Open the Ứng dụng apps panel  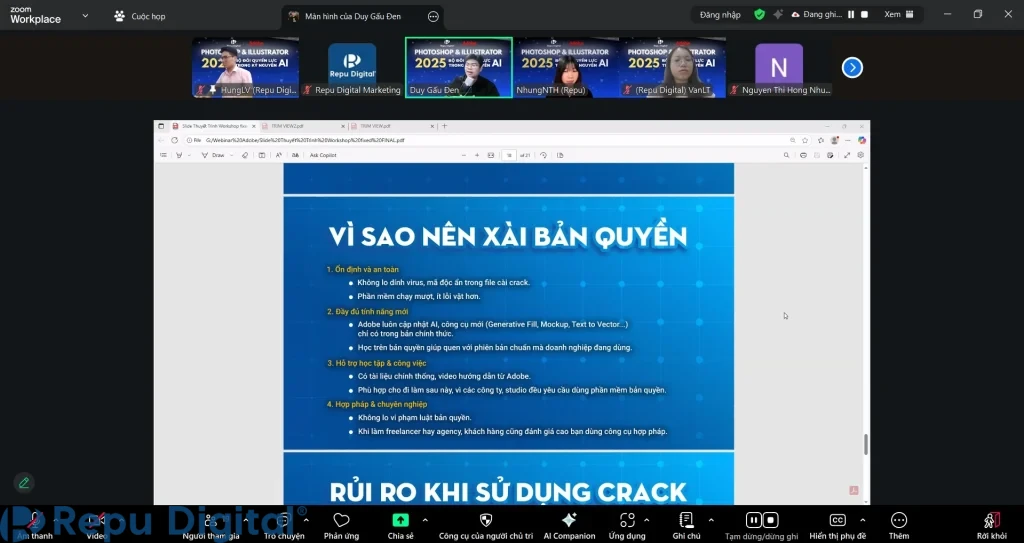pos(627,523)
